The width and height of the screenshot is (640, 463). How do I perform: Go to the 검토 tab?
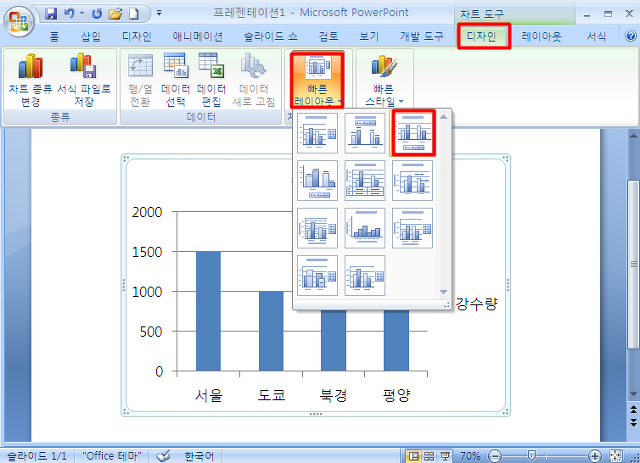[x=329, y=37]
